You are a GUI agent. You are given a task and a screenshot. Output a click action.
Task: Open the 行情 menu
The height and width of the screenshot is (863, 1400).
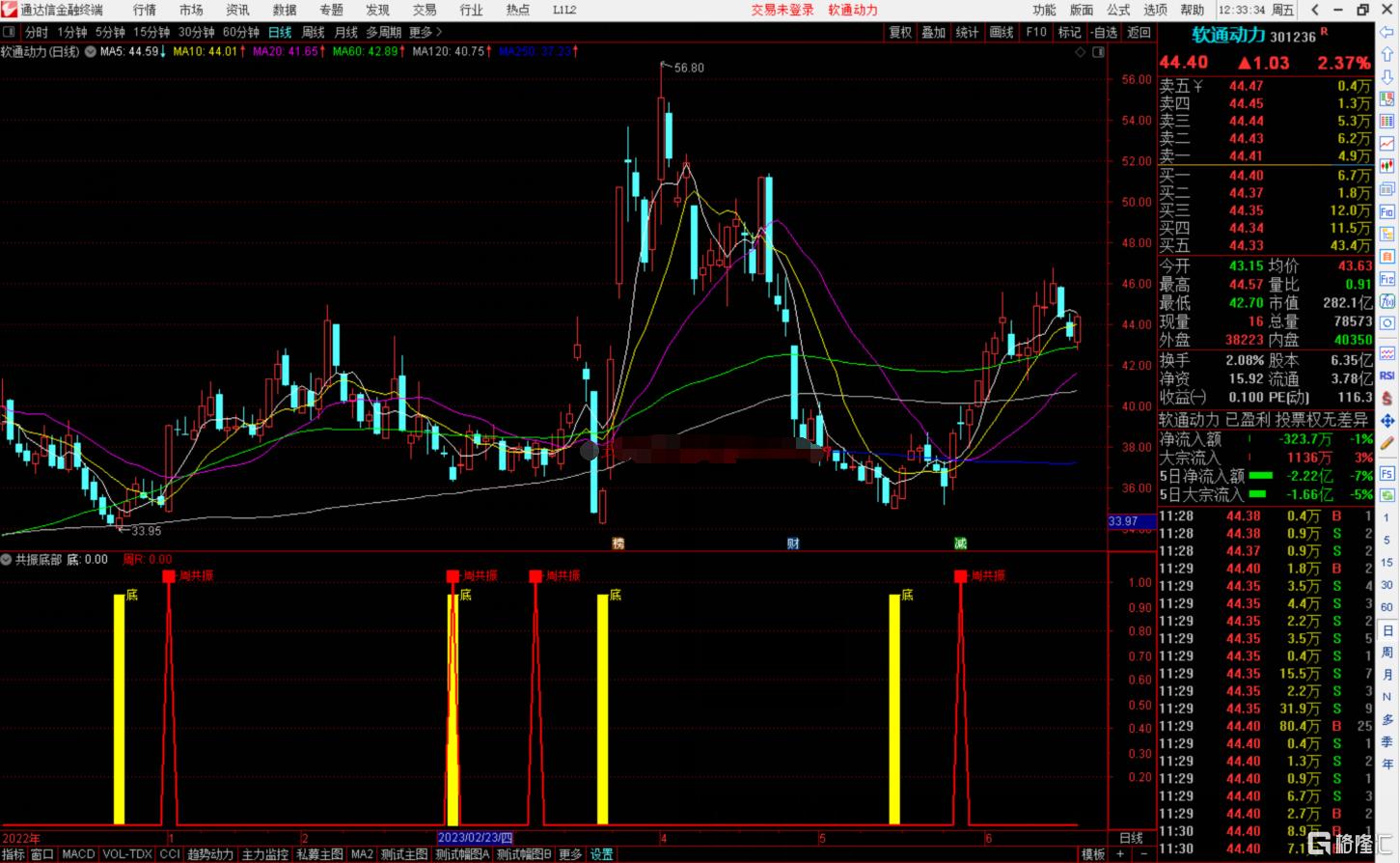(x=145, y=10)
